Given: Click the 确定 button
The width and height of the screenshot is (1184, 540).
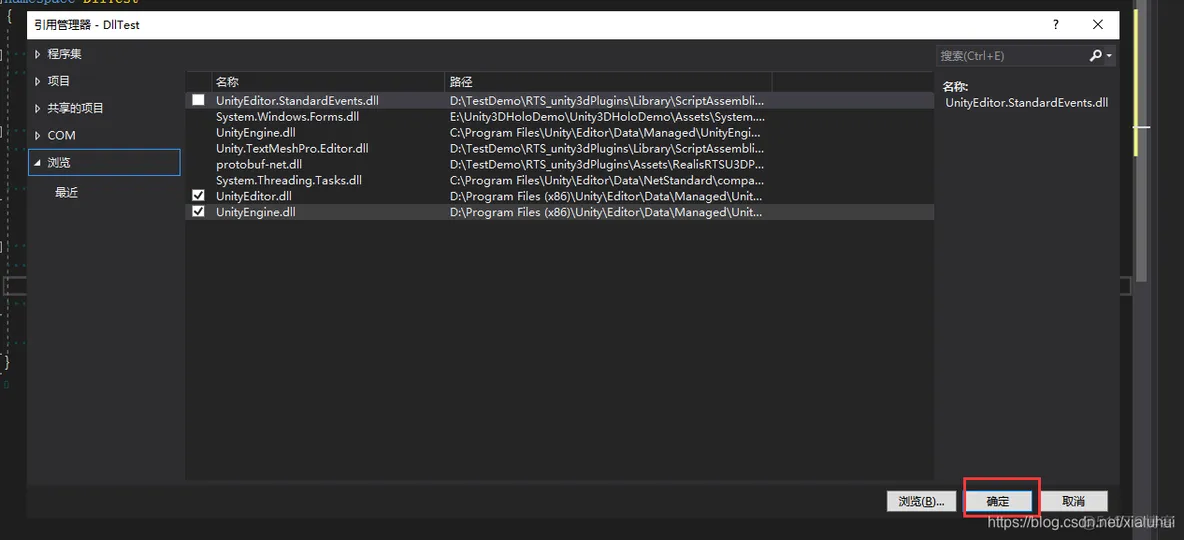Looking at the screenshot, I should point(998,501).
